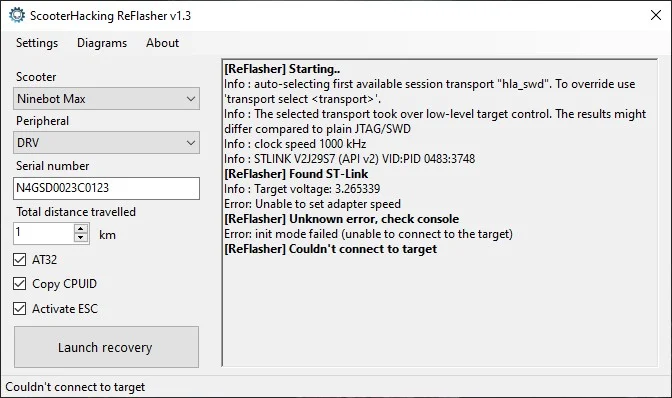Toggle the Copy CPUID checkbox
The height and width of the screenshot is (398, 672).
click(19, 284)
